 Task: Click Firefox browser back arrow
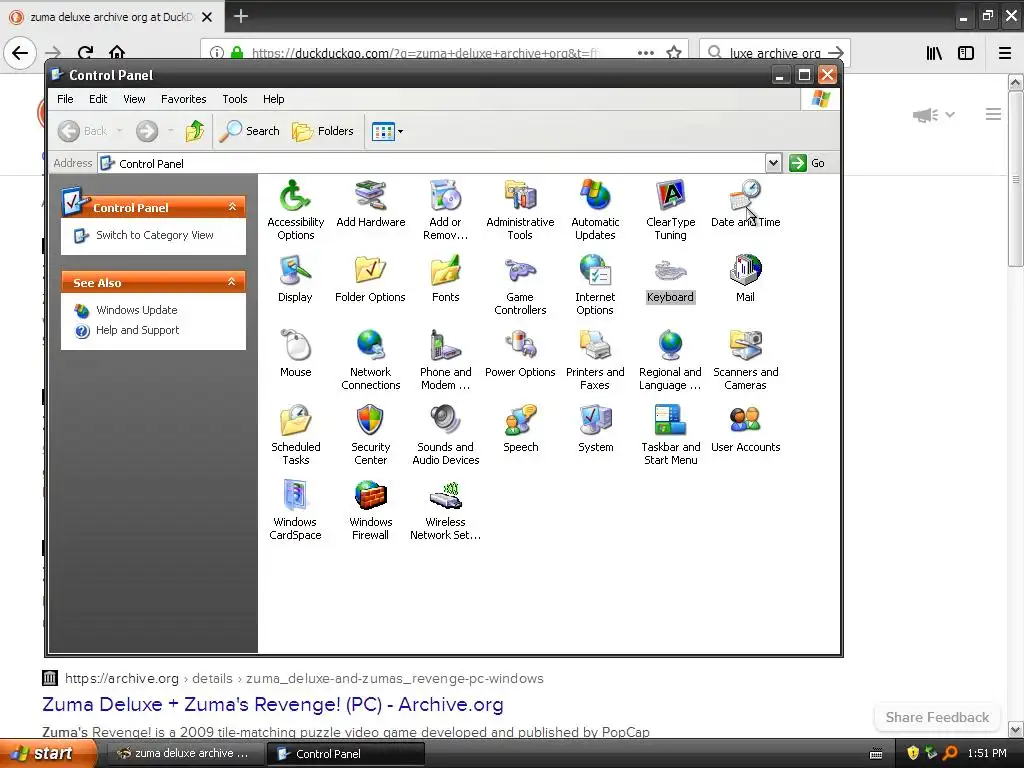[20, 53]
